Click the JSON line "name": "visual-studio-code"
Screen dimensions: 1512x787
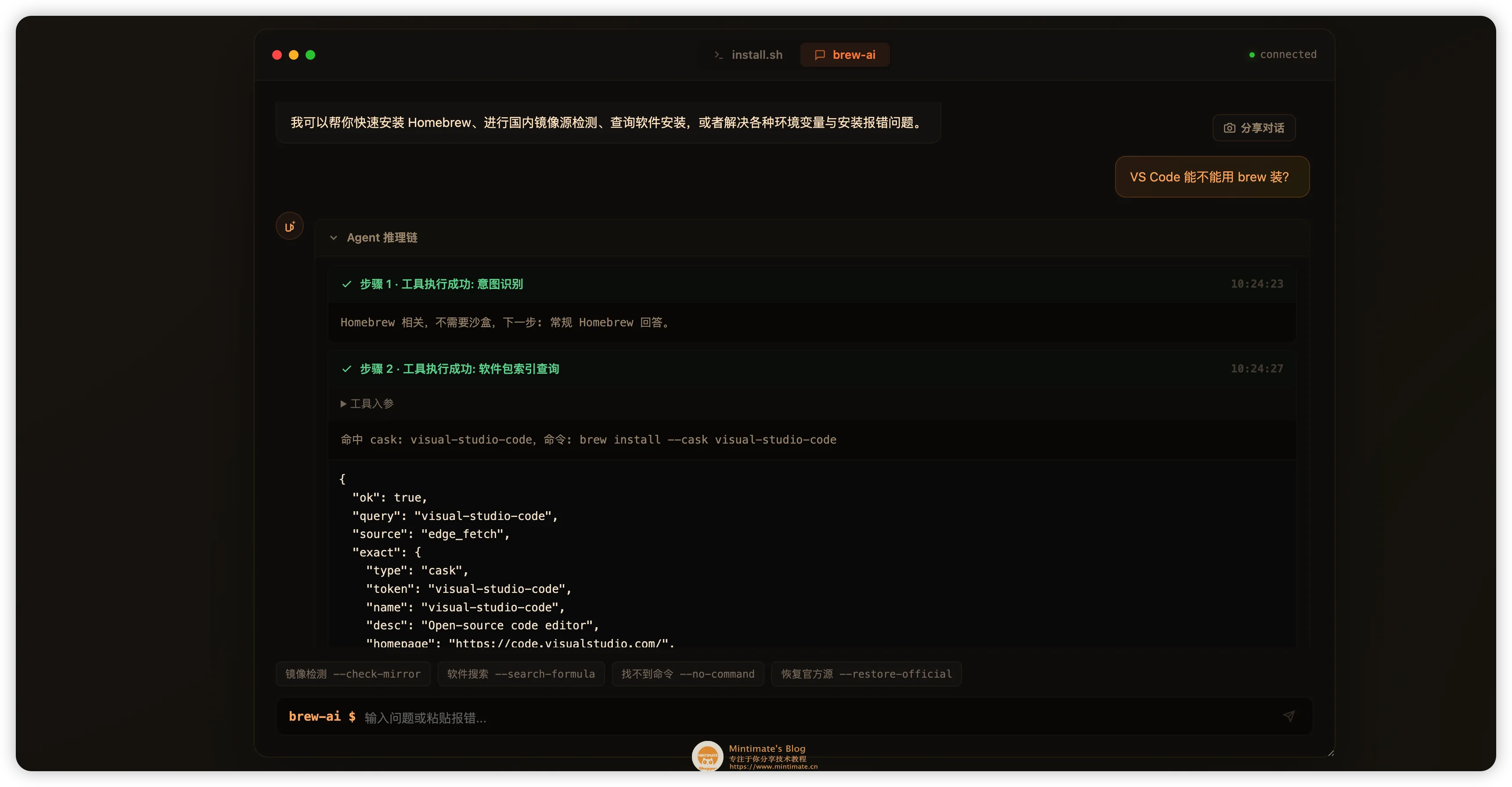point(465,607)
